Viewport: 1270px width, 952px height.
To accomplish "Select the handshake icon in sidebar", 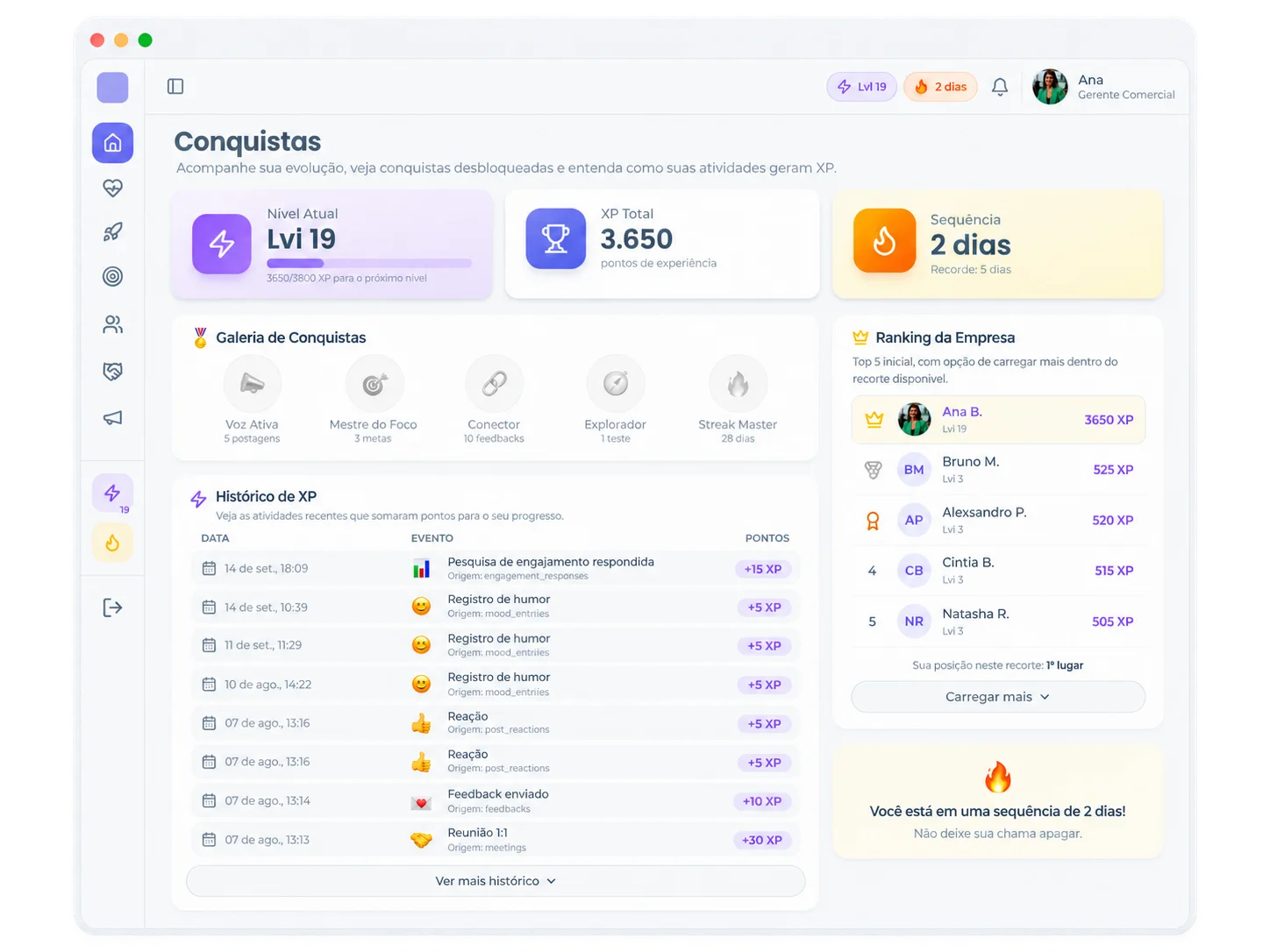I will [112, 371].
